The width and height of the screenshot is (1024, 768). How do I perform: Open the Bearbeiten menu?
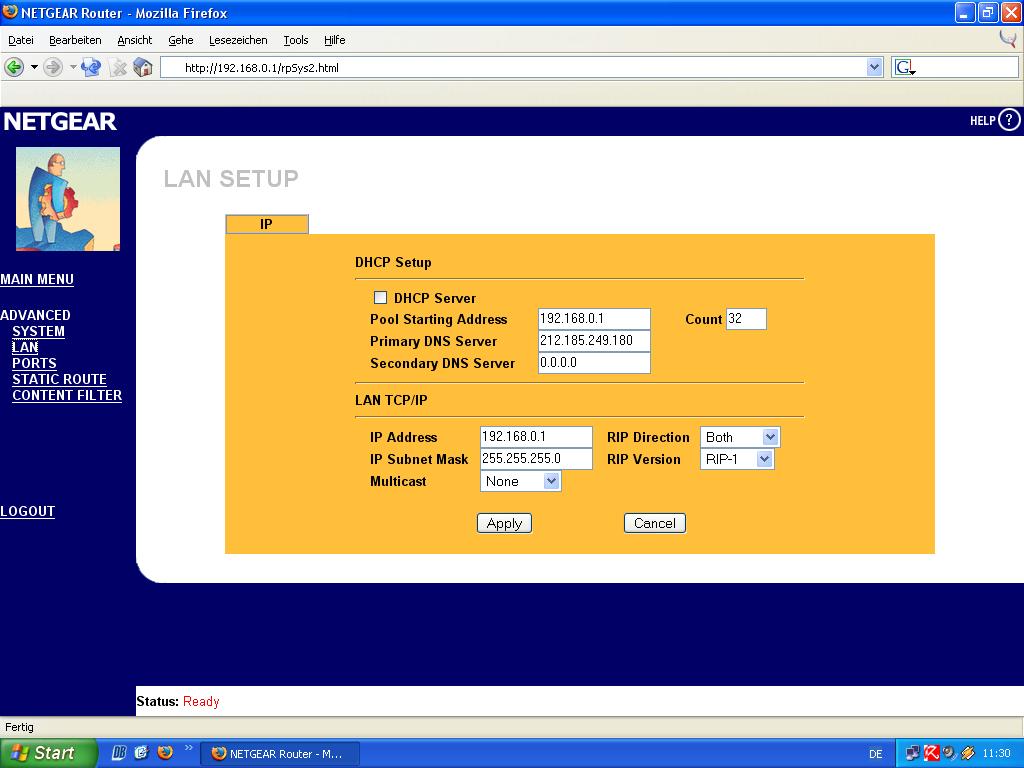(x=75, y=40)
